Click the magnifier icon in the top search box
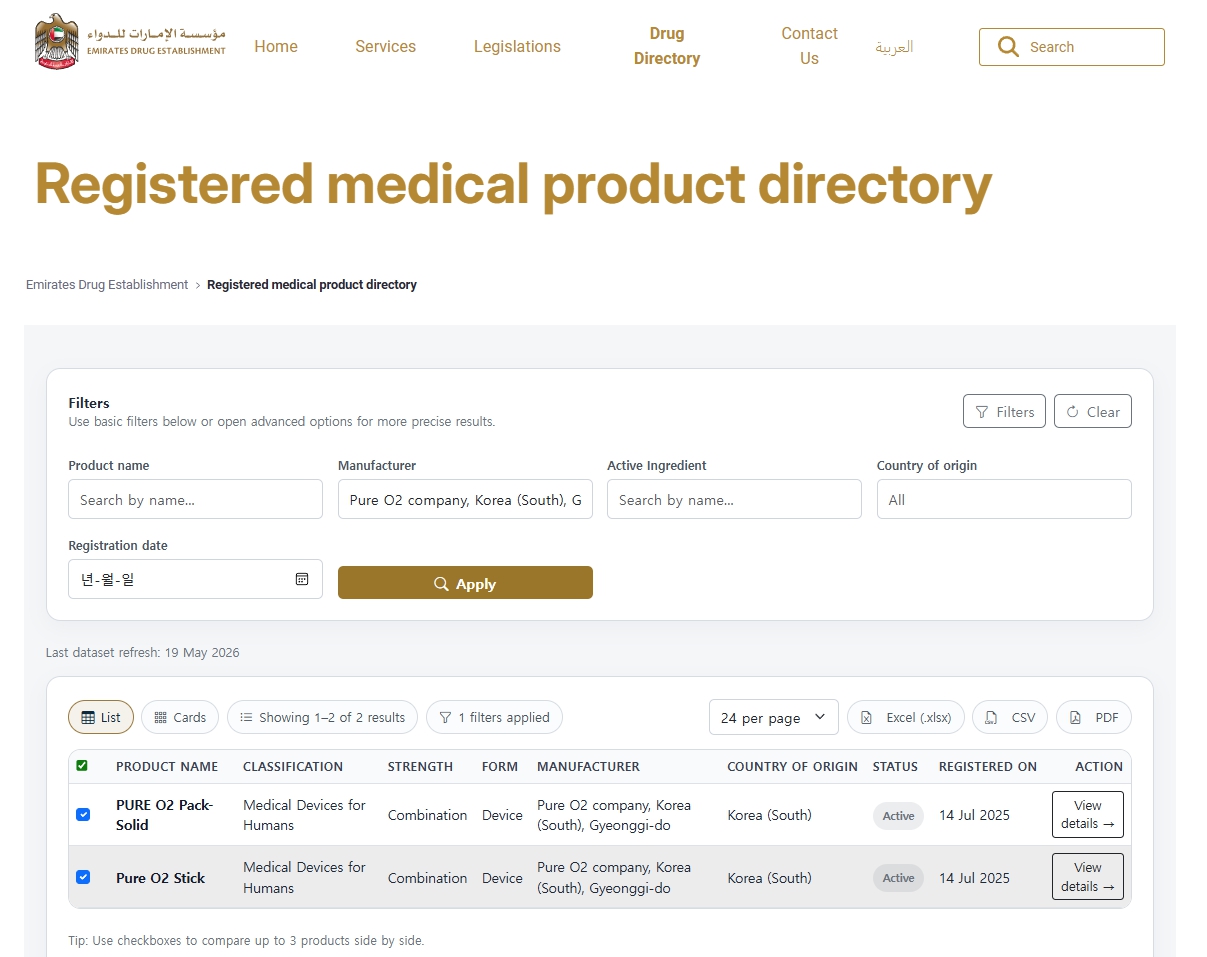This screenshot has height=957, width=1207. coord(1008,47)
